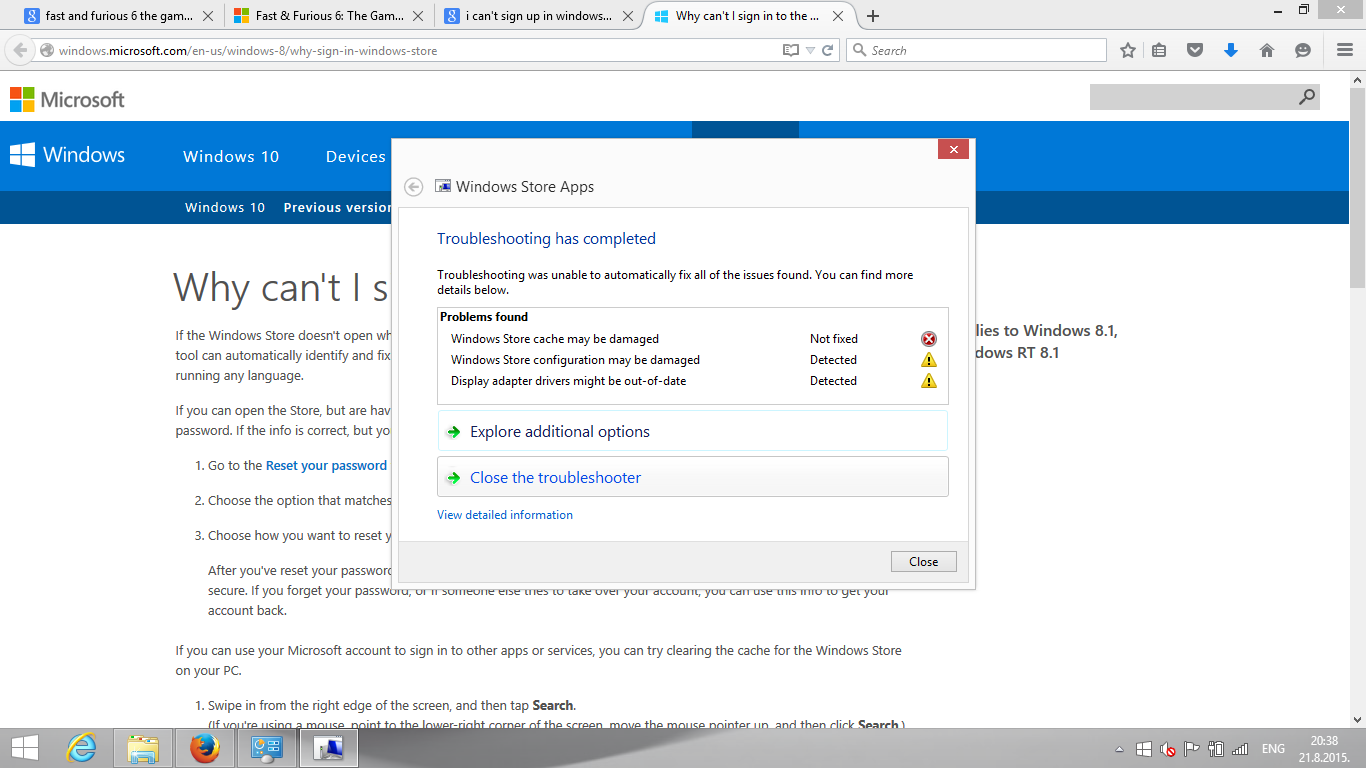Click the battery power tray icon

click(1216, 749)
